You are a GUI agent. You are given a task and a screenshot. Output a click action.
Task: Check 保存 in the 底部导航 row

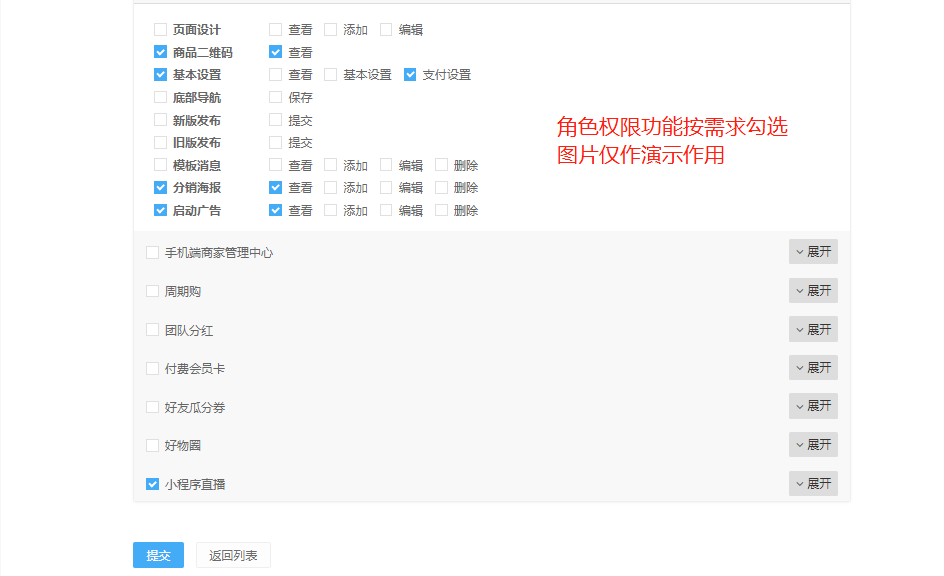(275, 98)
